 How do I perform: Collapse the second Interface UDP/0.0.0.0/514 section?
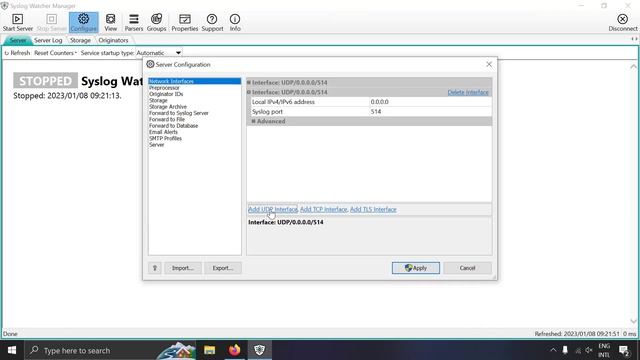[x=249, y=92]
